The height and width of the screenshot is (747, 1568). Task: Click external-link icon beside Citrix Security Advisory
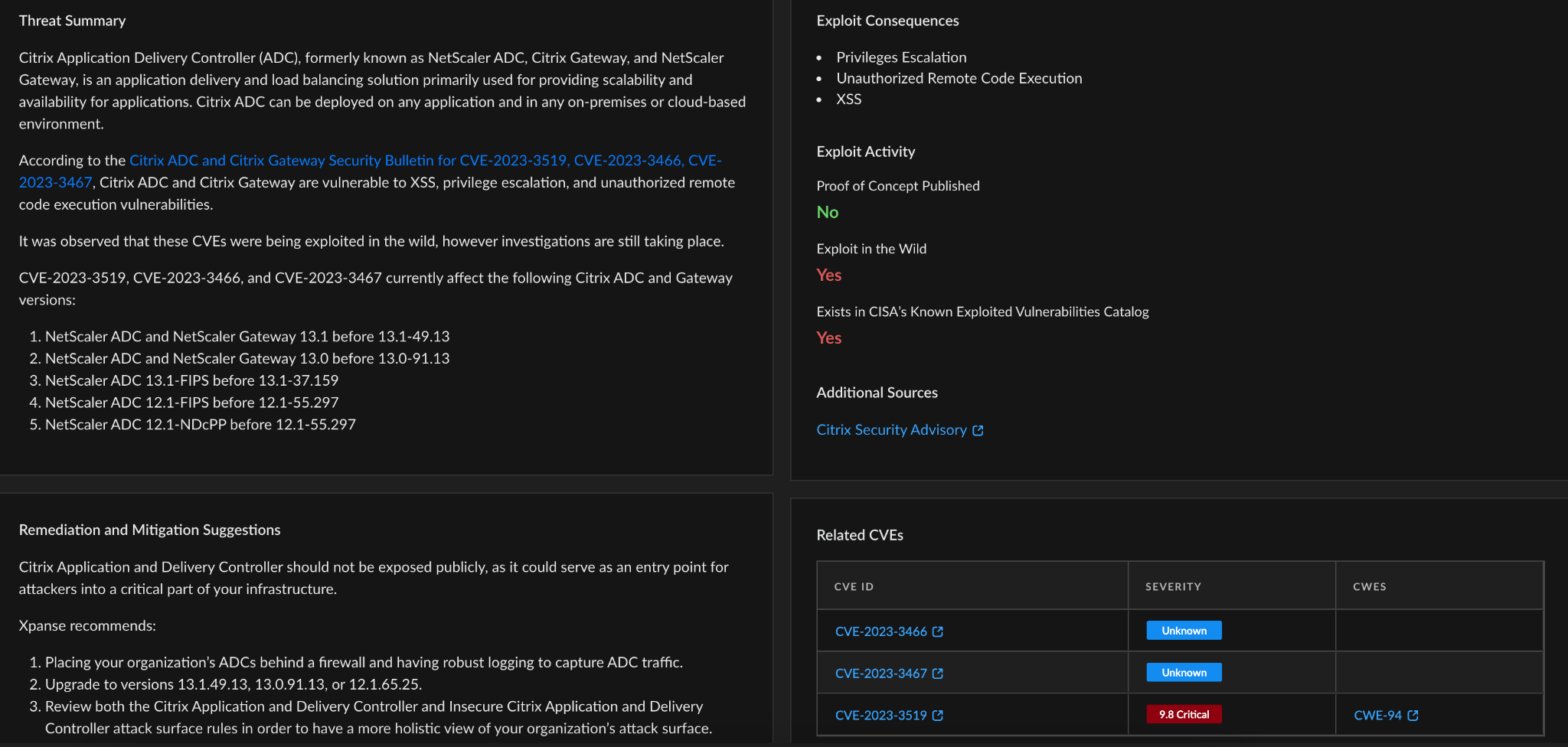(x=978, y=431)
